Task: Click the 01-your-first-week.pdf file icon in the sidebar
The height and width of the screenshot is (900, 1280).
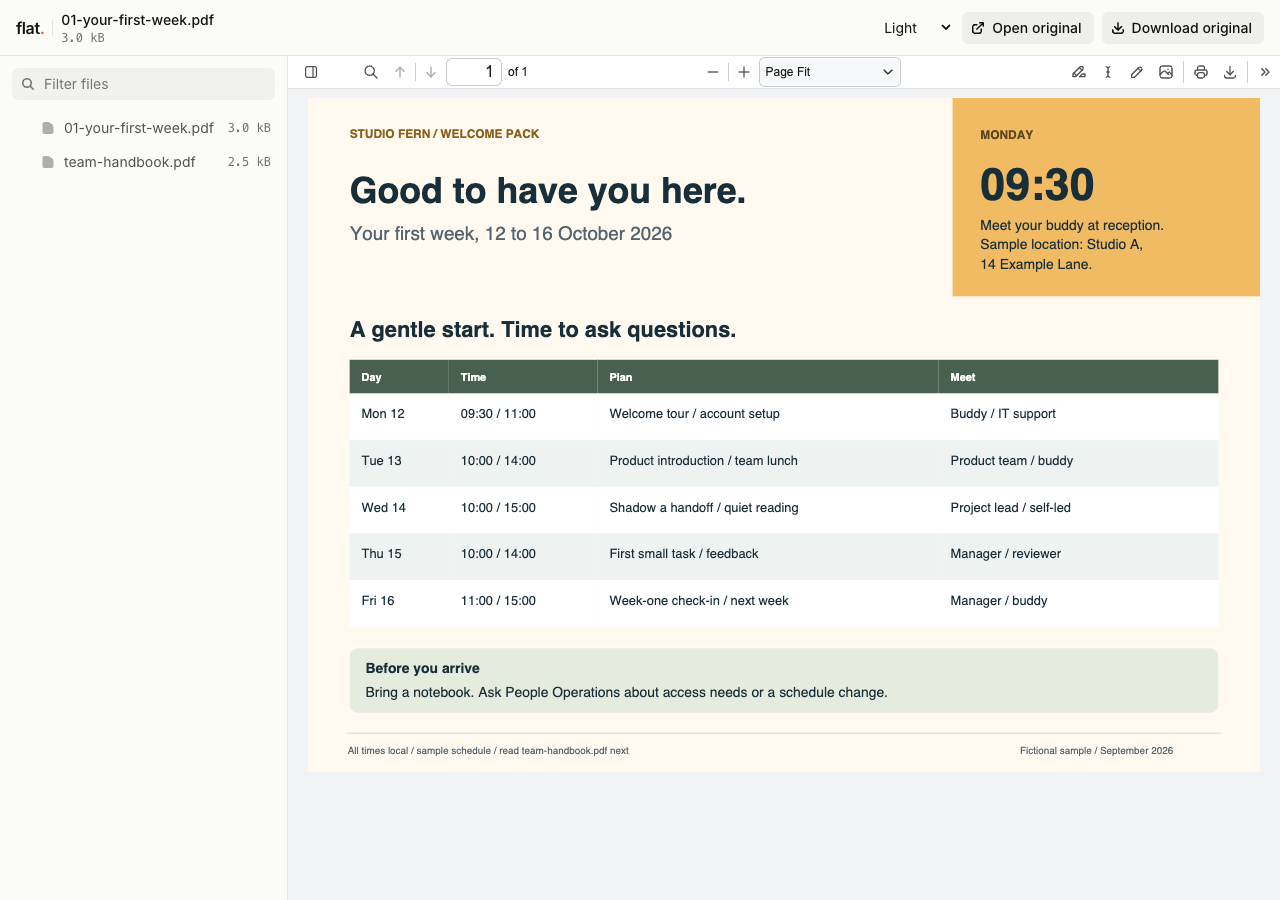Action: point(48,128)
